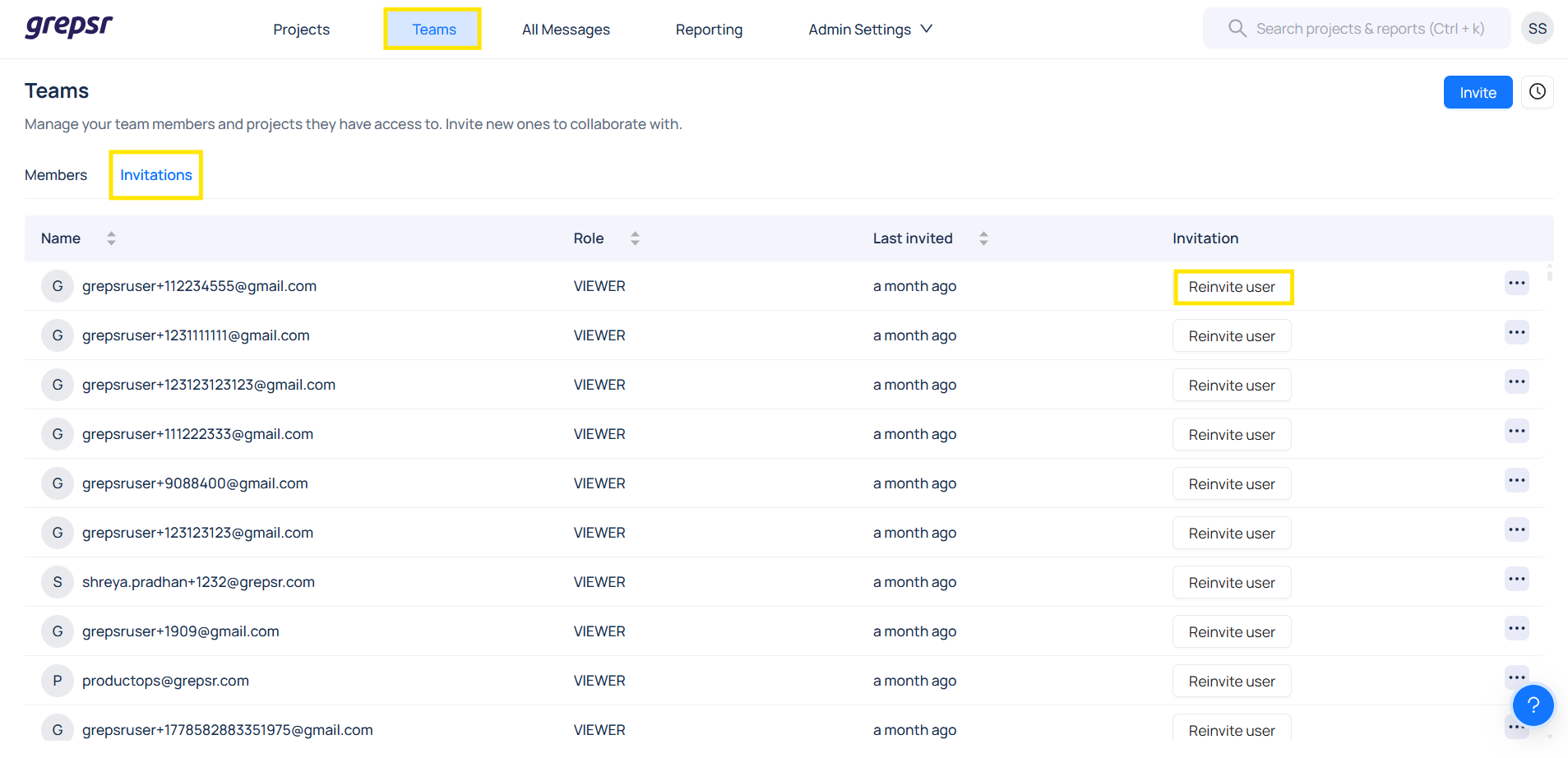Sort the table by Role

pyautogui.click(x=635, y=238)
